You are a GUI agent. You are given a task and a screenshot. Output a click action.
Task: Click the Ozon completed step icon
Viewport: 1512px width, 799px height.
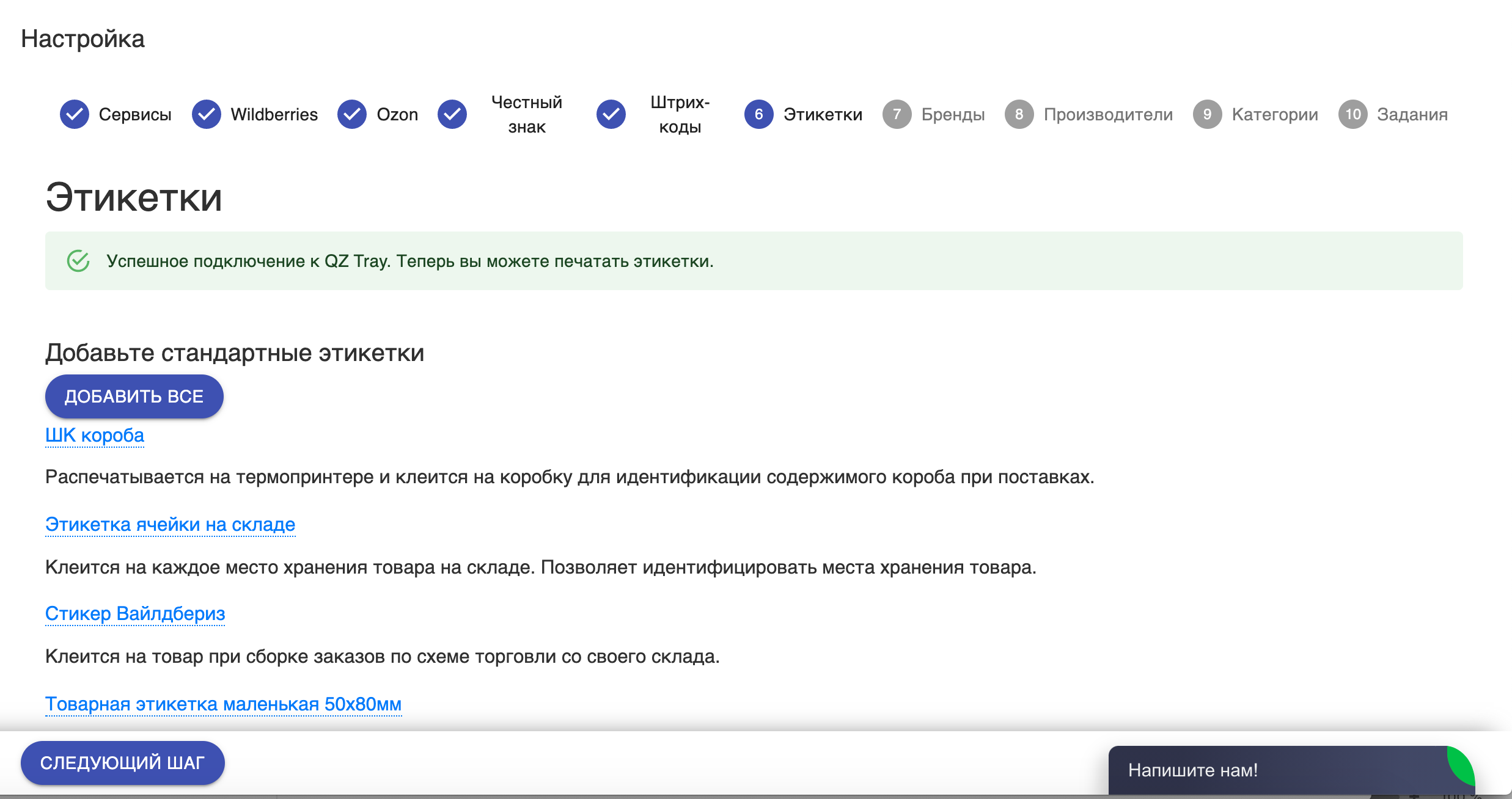coord(351,113)
